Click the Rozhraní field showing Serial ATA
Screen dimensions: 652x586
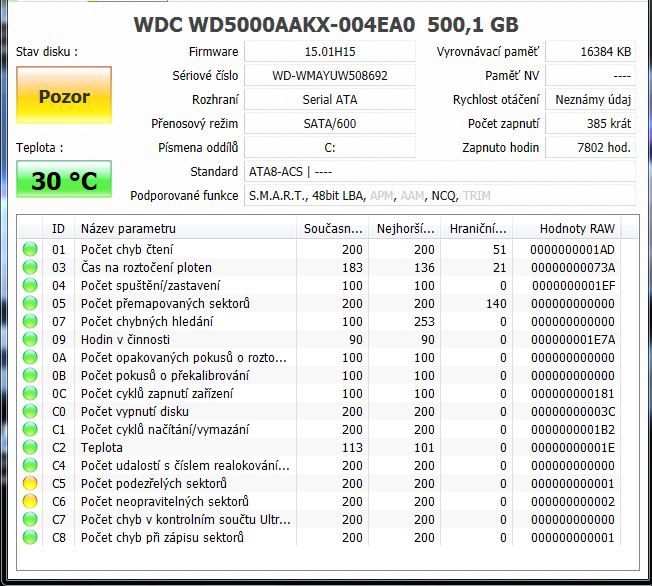[330, 100]
